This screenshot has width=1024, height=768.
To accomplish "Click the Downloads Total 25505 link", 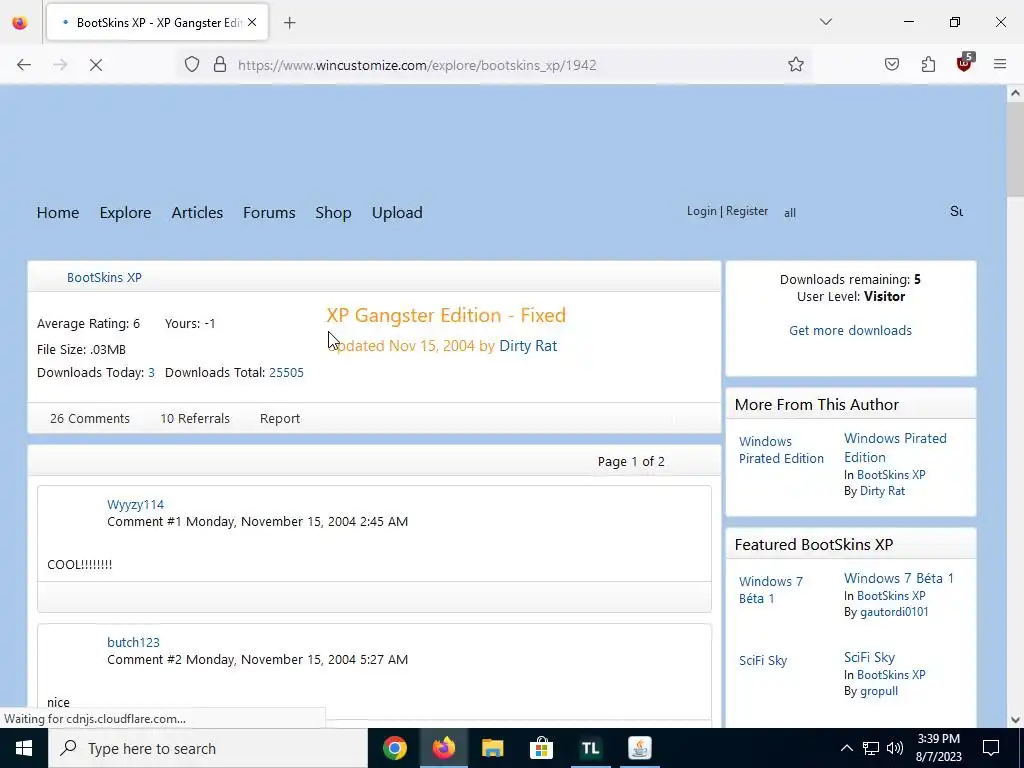I will 286,373.
